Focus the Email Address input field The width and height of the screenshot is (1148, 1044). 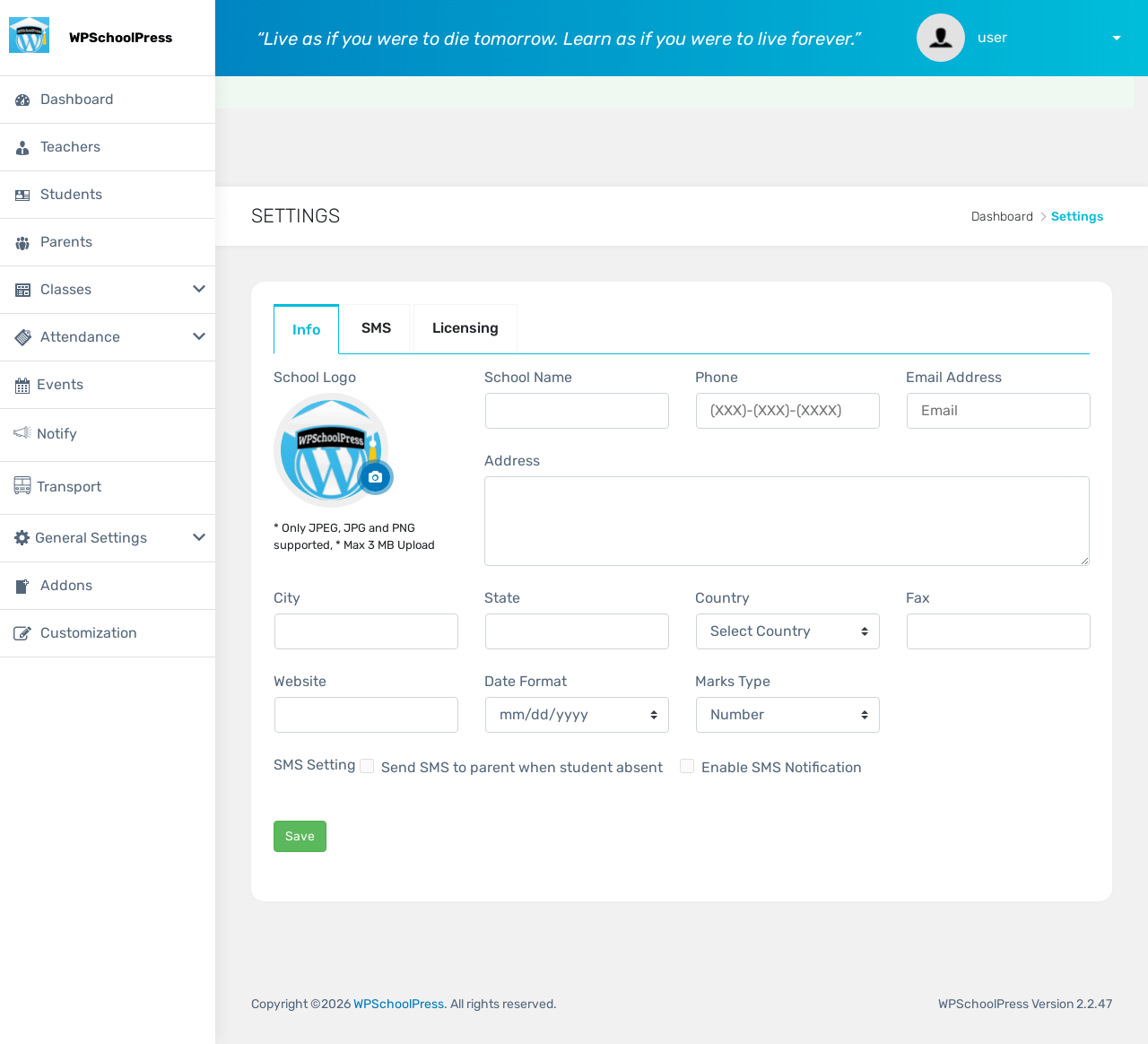[998, 411]
